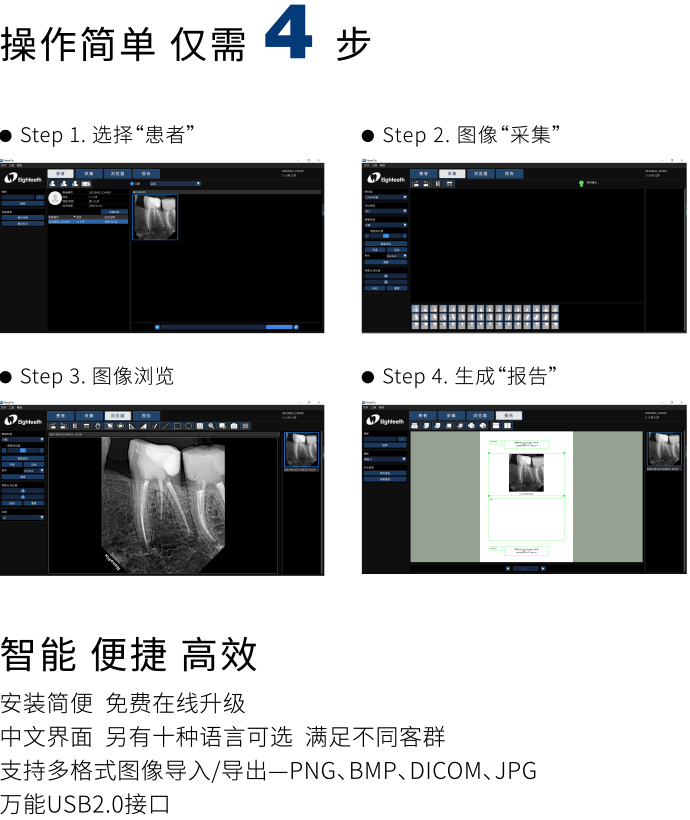
Task: Select the rectangle drawing tool in viewer toolbar
Action: click(x=177, y=426)
